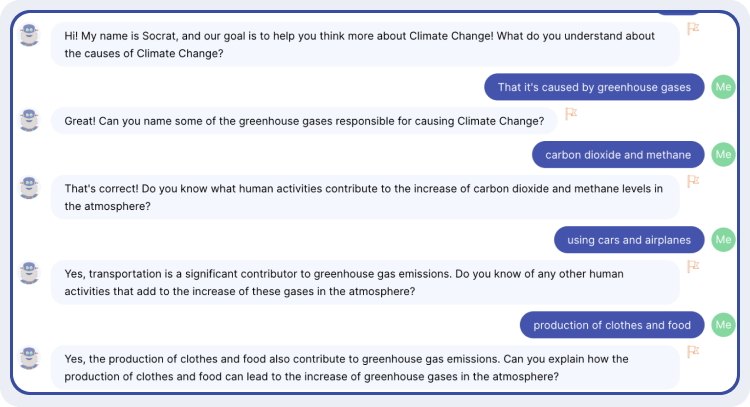Viewport: 750px width, 407px height.
Task: Click Socrat's greeting message about Climate Change
Action: (365, 44)
